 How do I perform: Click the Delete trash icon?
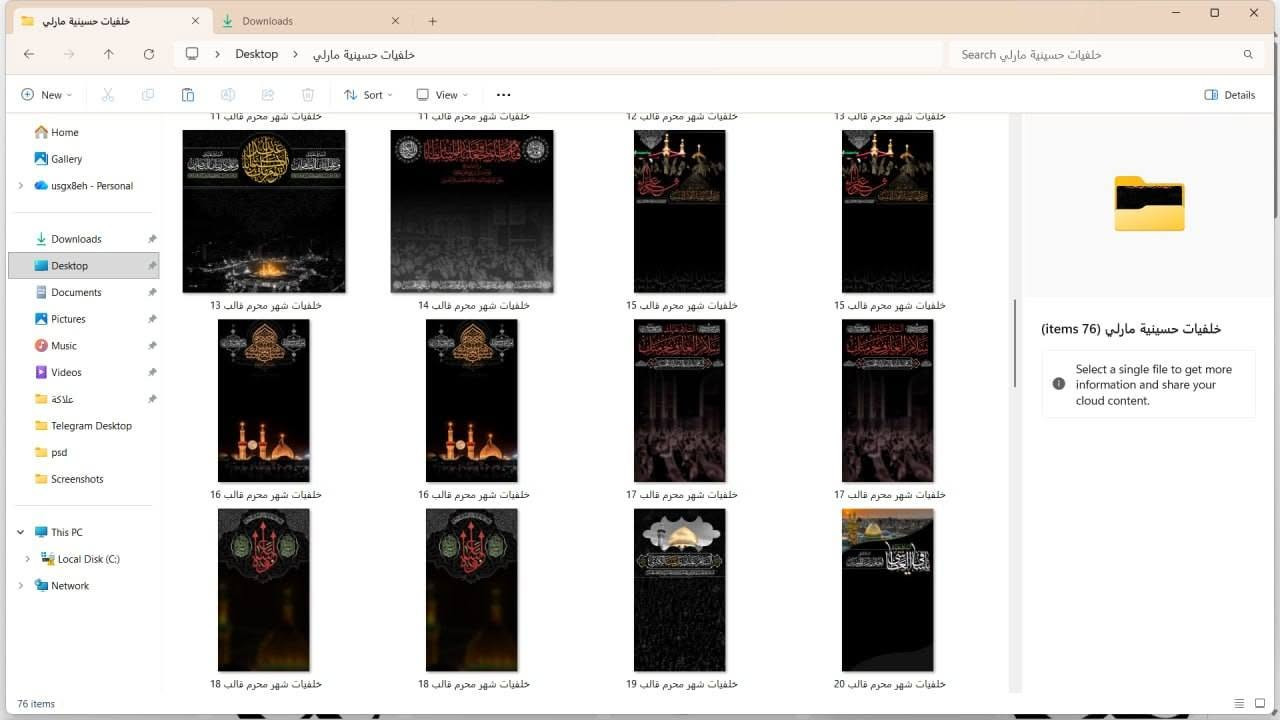(308, 95)
